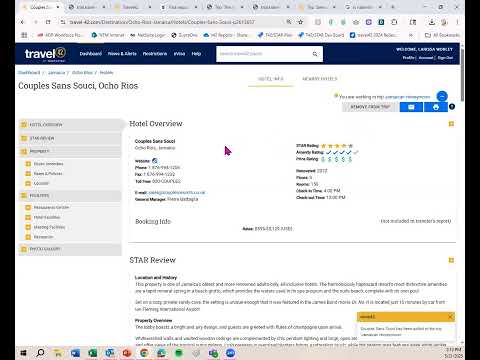This screenshot has width=480, height=360.
Task: Open the help question mark icon
Action: (452, 107)
